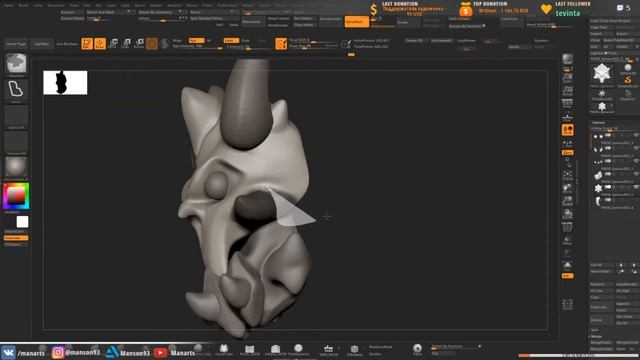Toggle the Mrgb button
Screen dimensions: 640x360
pos(178,40)
